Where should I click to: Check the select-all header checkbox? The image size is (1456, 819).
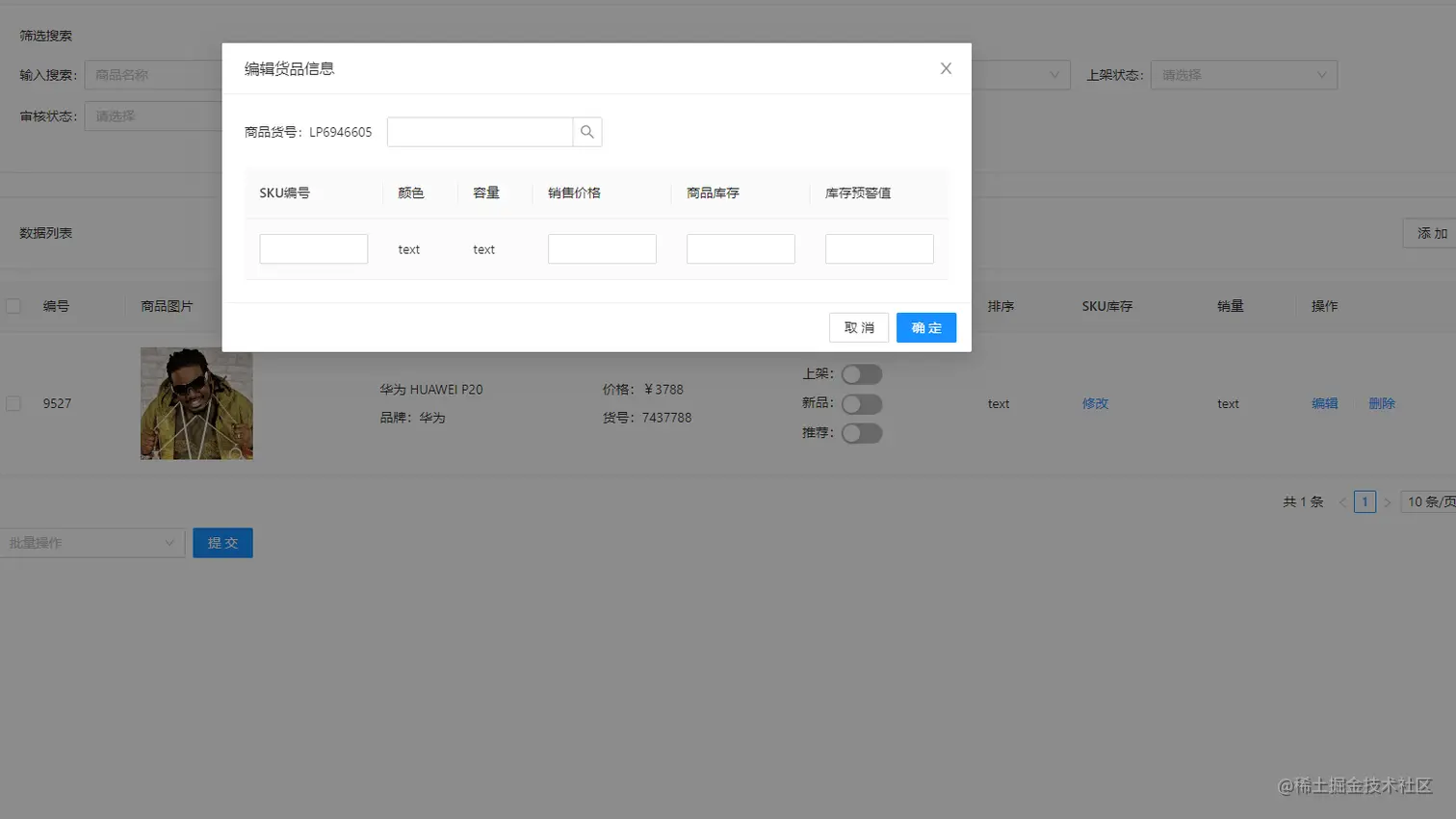pos(13,306)
